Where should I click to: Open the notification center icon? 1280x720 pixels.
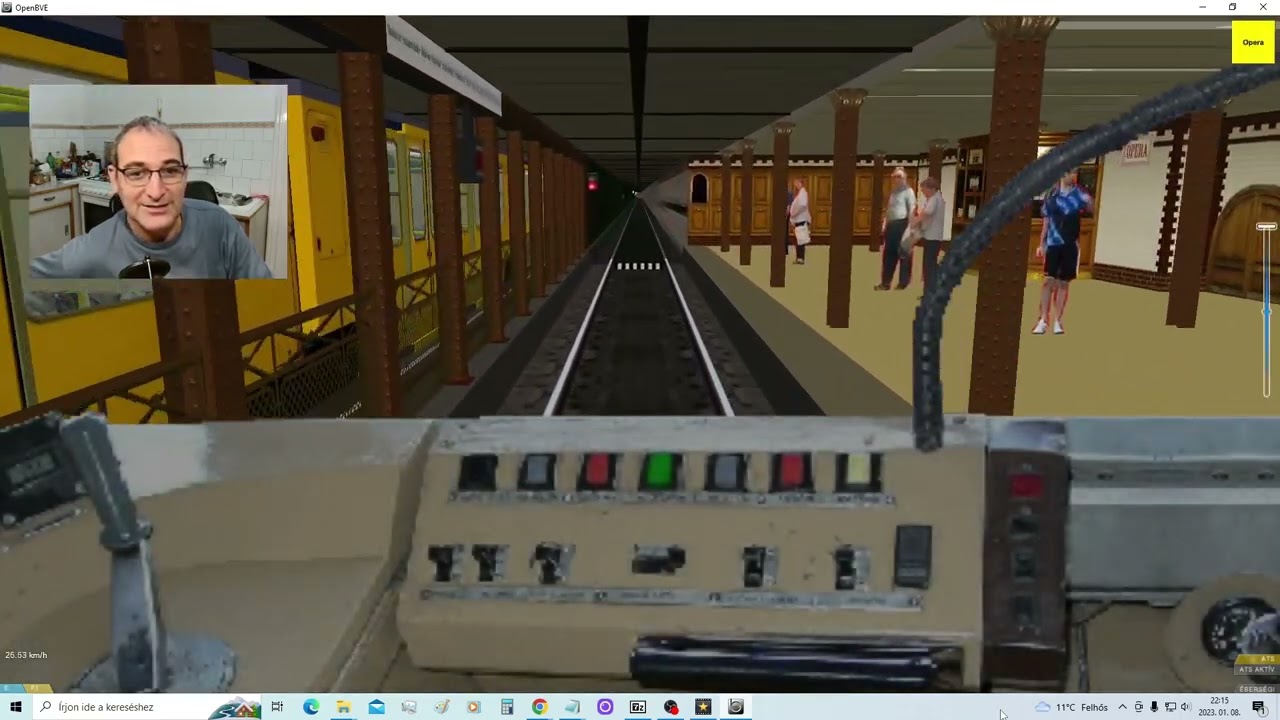[1258, 707]
